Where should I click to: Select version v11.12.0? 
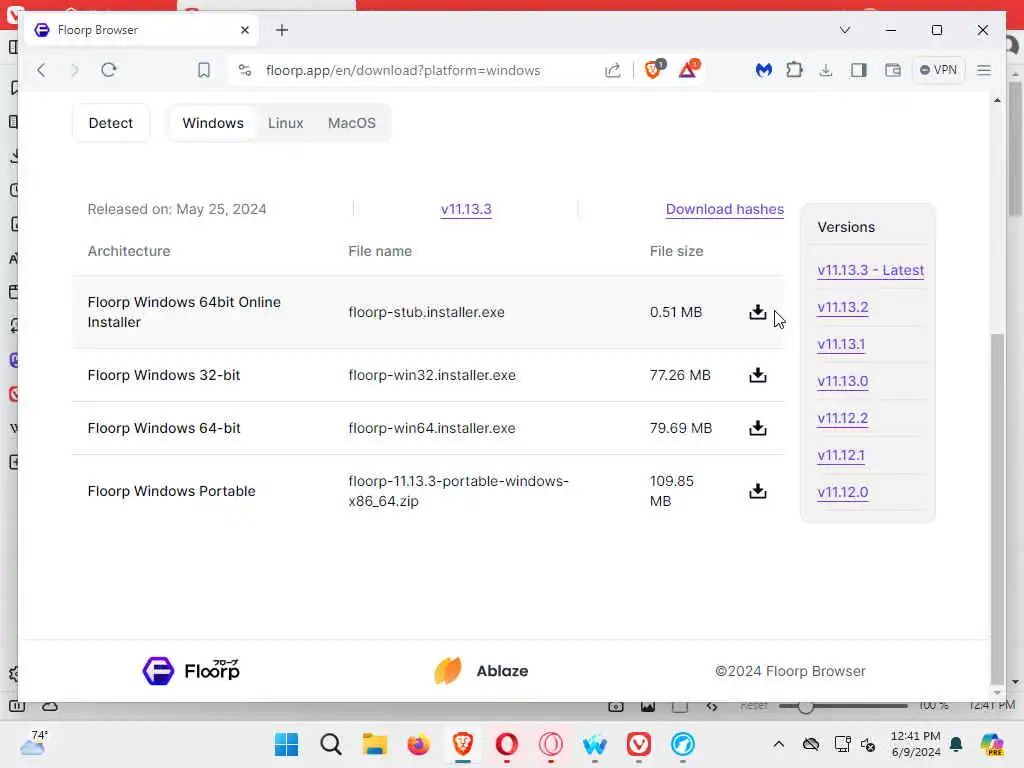[x=842, y=492]
